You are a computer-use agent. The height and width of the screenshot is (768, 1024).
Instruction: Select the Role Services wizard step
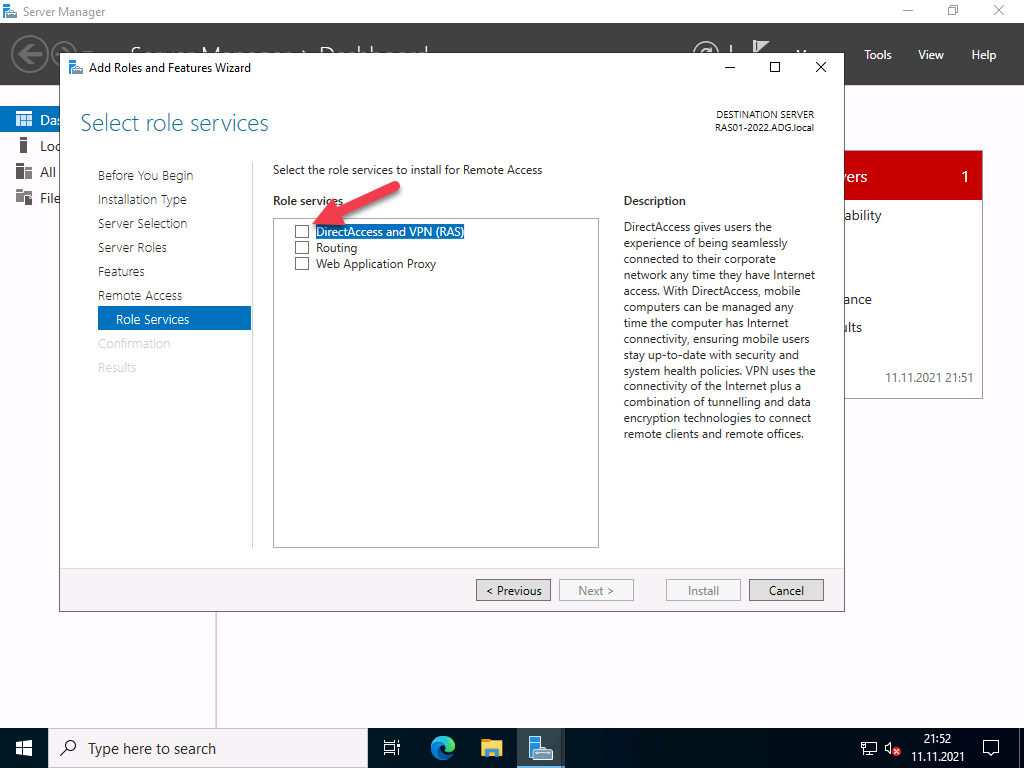[174, 319]
